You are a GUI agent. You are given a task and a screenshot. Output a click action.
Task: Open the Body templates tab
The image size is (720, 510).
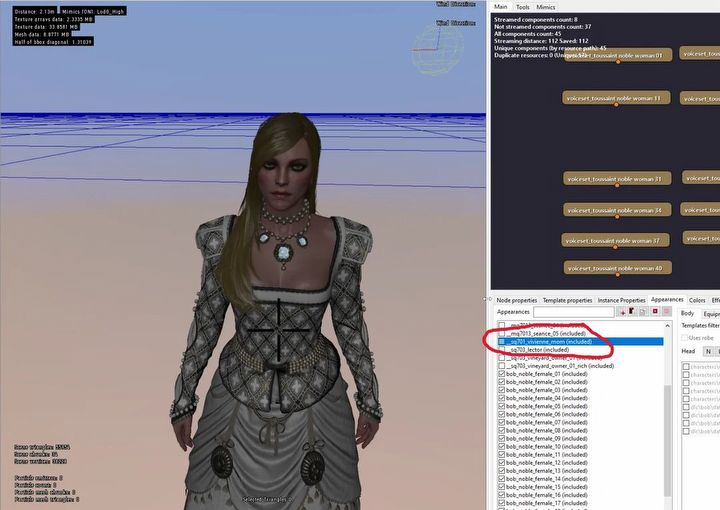[x=687, y=312]
